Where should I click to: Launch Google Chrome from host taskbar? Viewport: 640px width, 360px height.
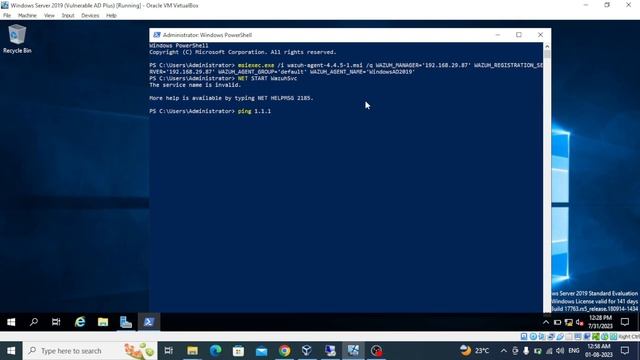click(x=284, y=351)
